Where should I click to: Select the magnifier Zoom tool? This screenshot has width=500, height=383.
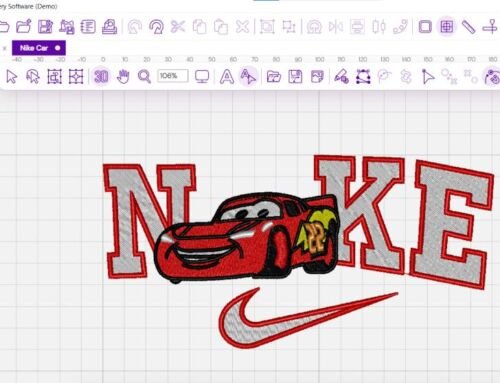tap(144, 77)
